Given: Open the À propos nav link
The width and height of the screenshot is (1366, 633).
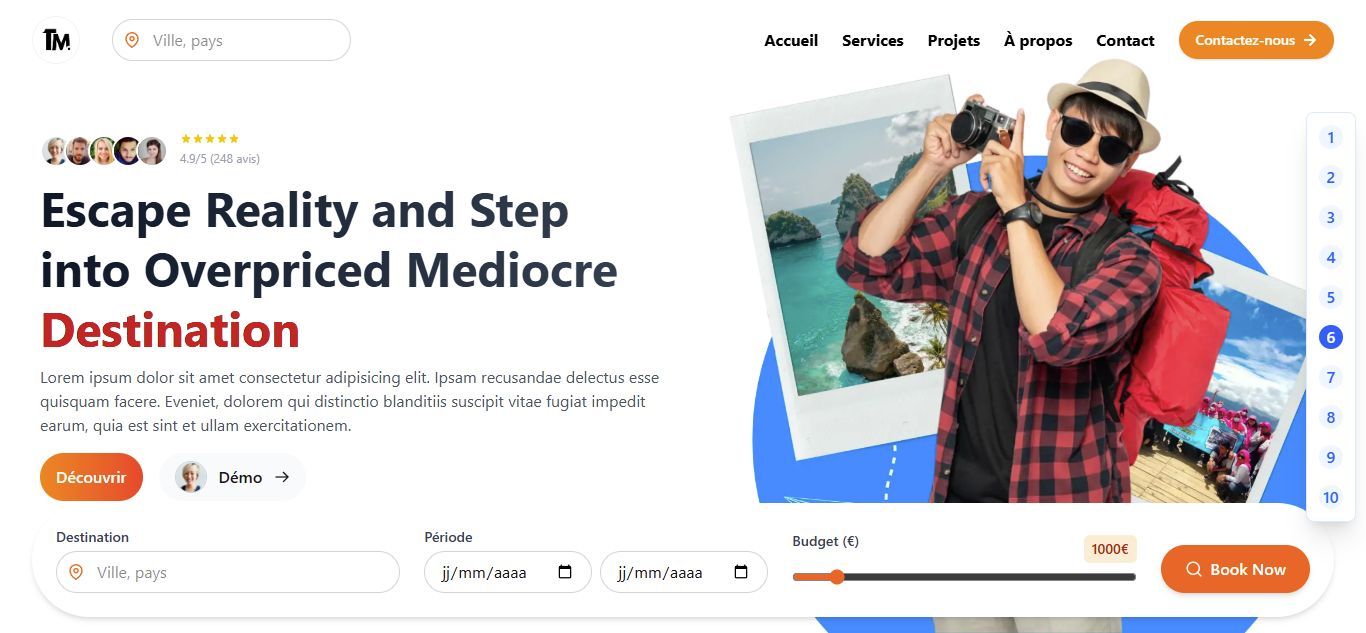Looking at the screenshot, I should 1038,40.
